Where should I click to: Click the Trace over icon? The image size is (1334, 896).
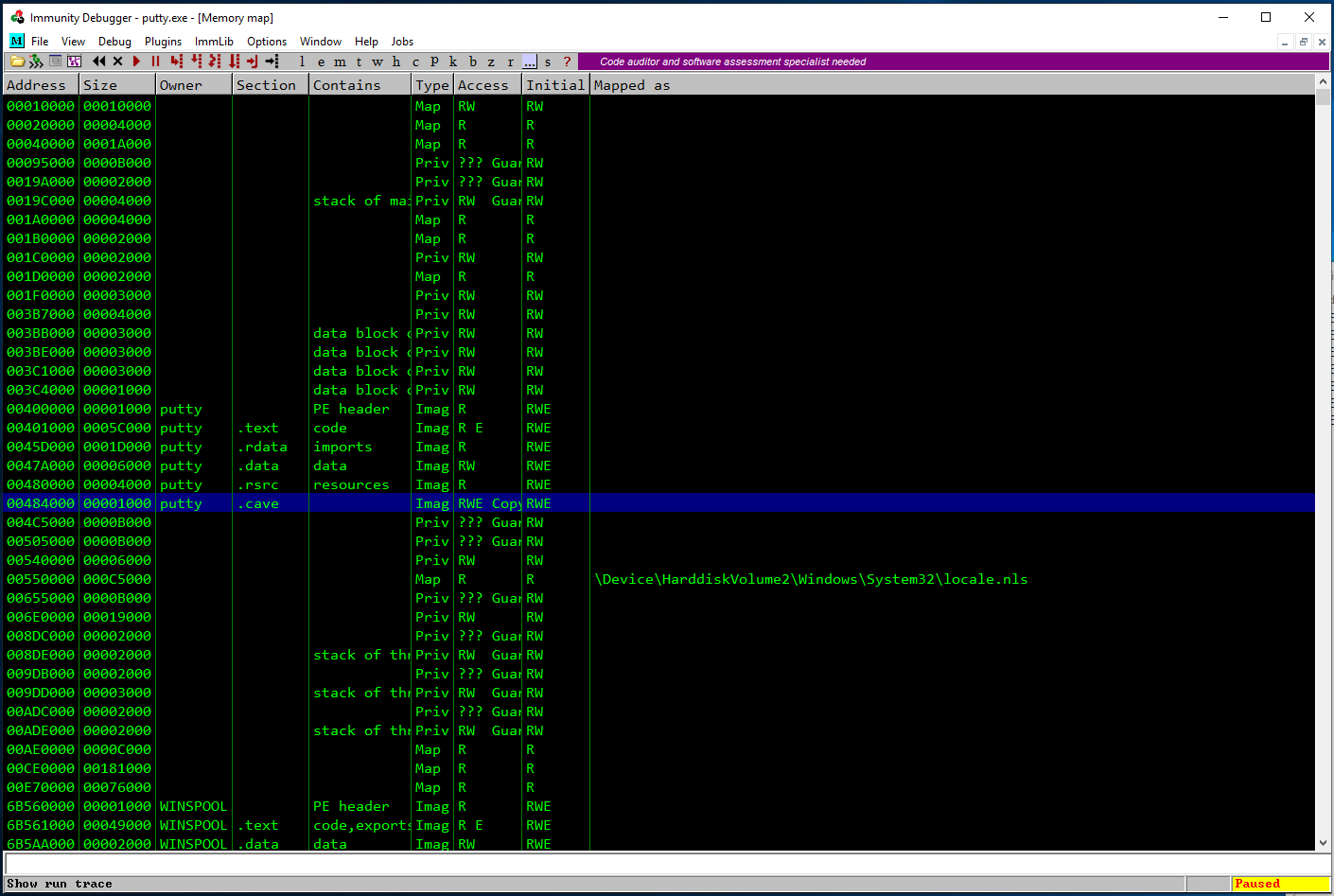234,61
